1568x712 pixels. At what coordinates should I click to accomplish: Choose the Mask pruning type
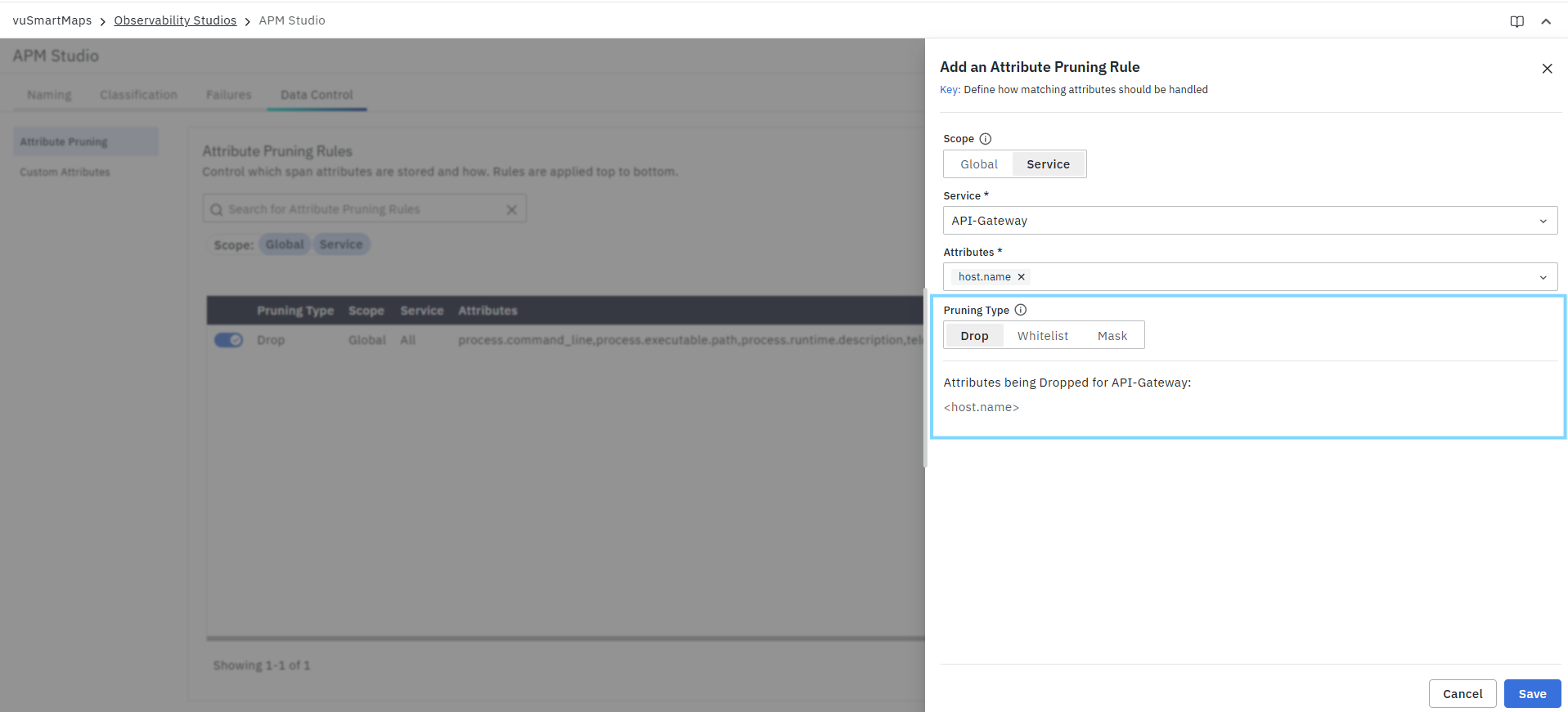(x=1112, y=336)
